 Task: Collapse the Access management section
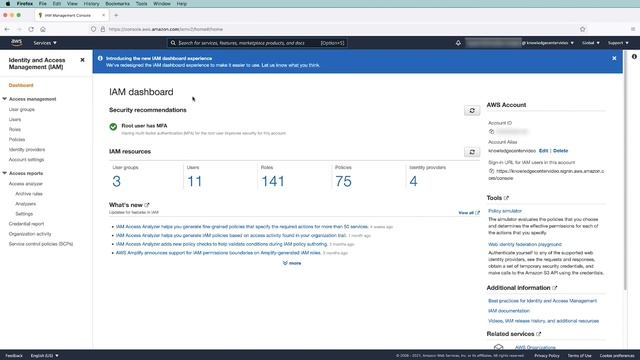(x=4, y=99)
